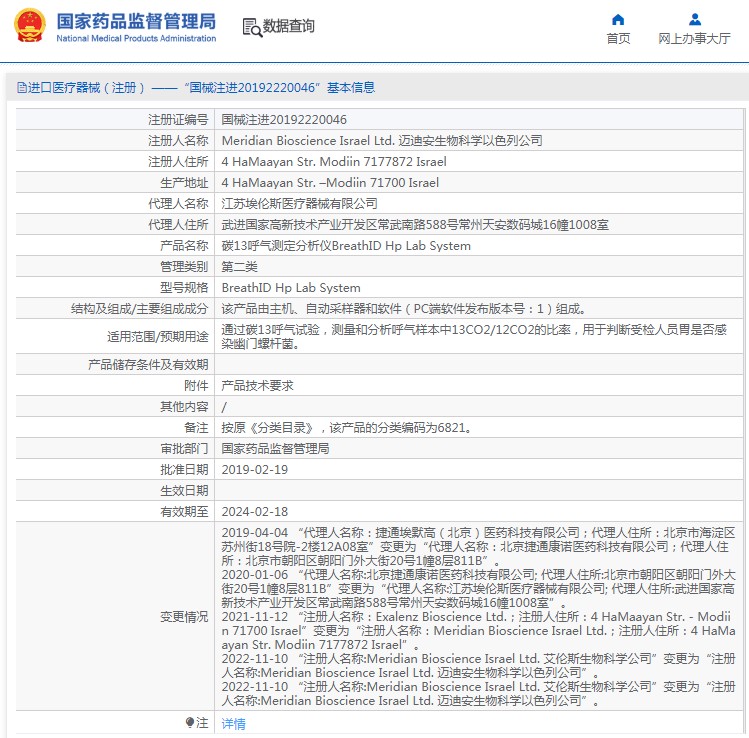Click the 首页 home icon
Image resolution: width=749 pixels, height=738 pixels.
pyautogui.click(x=618, y=19)
